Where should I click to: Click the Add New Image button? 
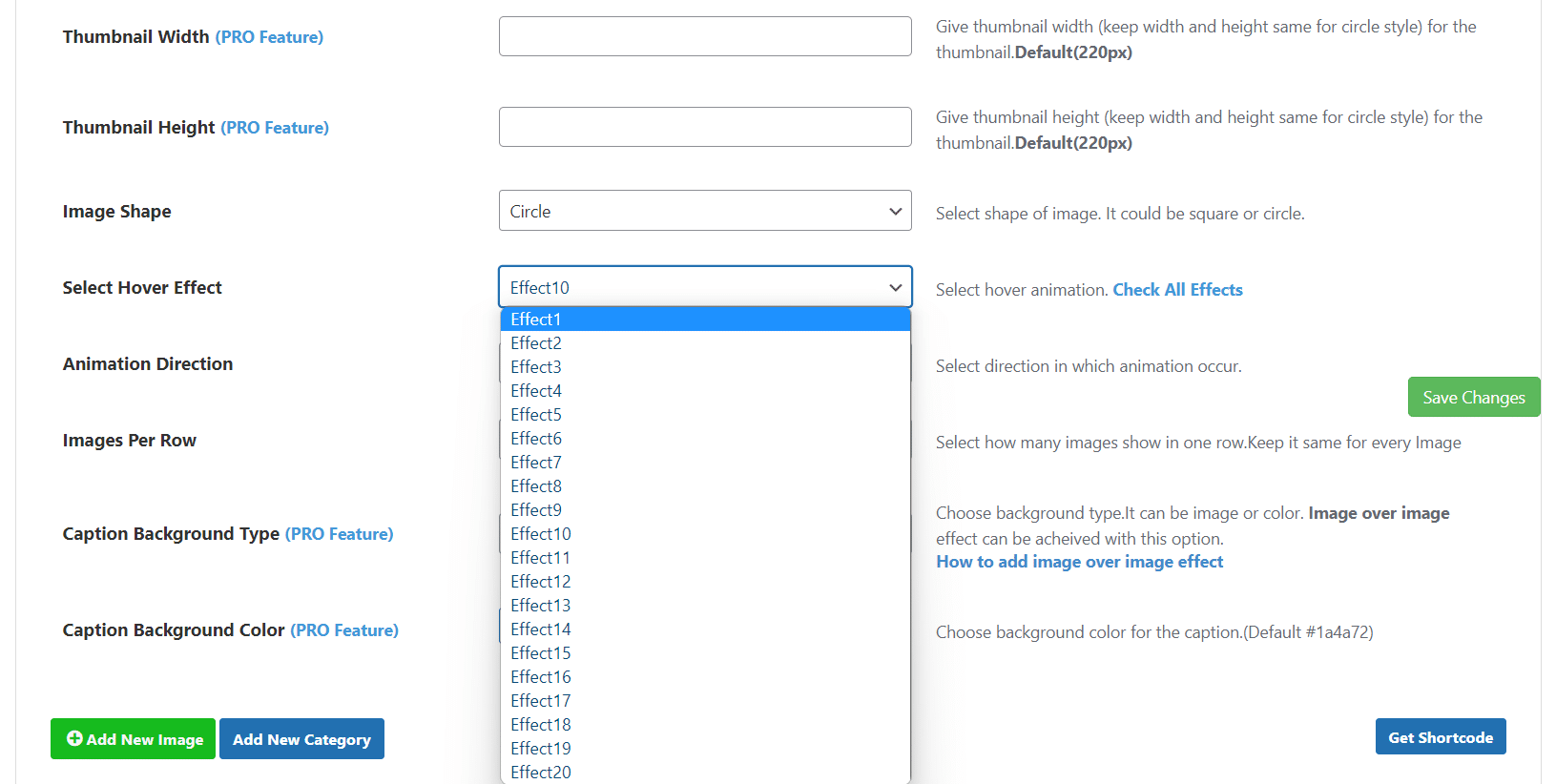tap(135, 739)
